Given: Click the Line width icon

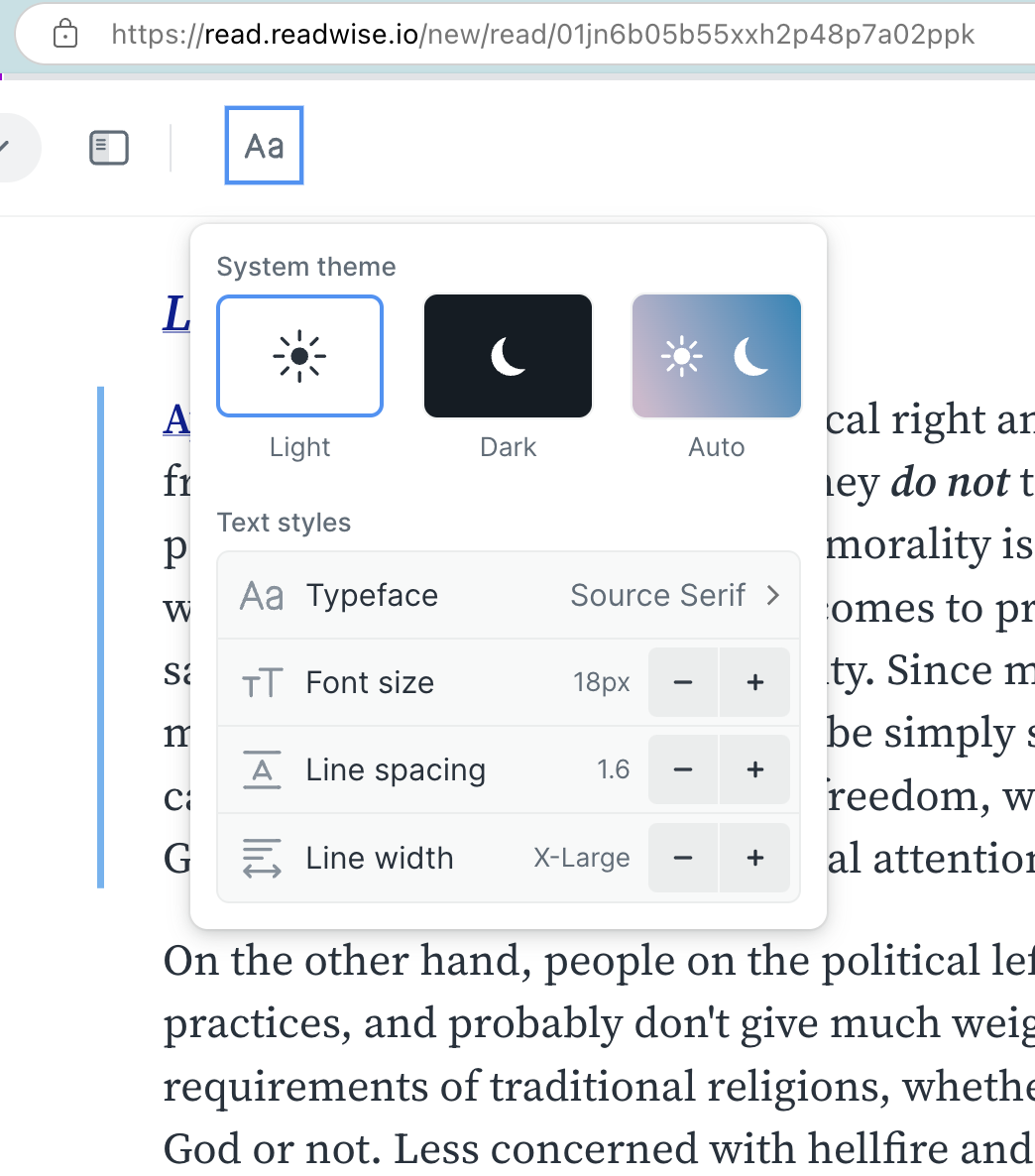Looking at the screenshot, I should coord(262,859).
